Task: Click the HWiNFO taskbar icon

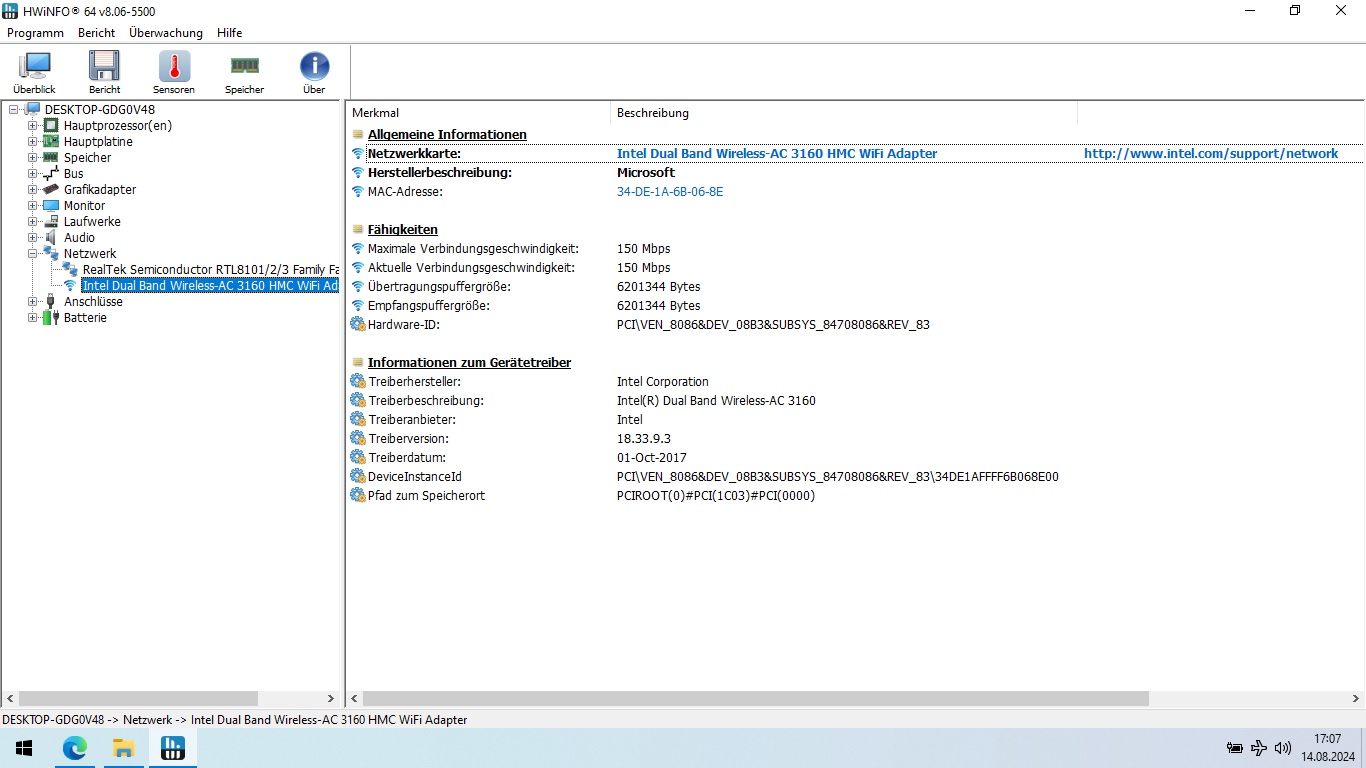Action: click(173, 748)
